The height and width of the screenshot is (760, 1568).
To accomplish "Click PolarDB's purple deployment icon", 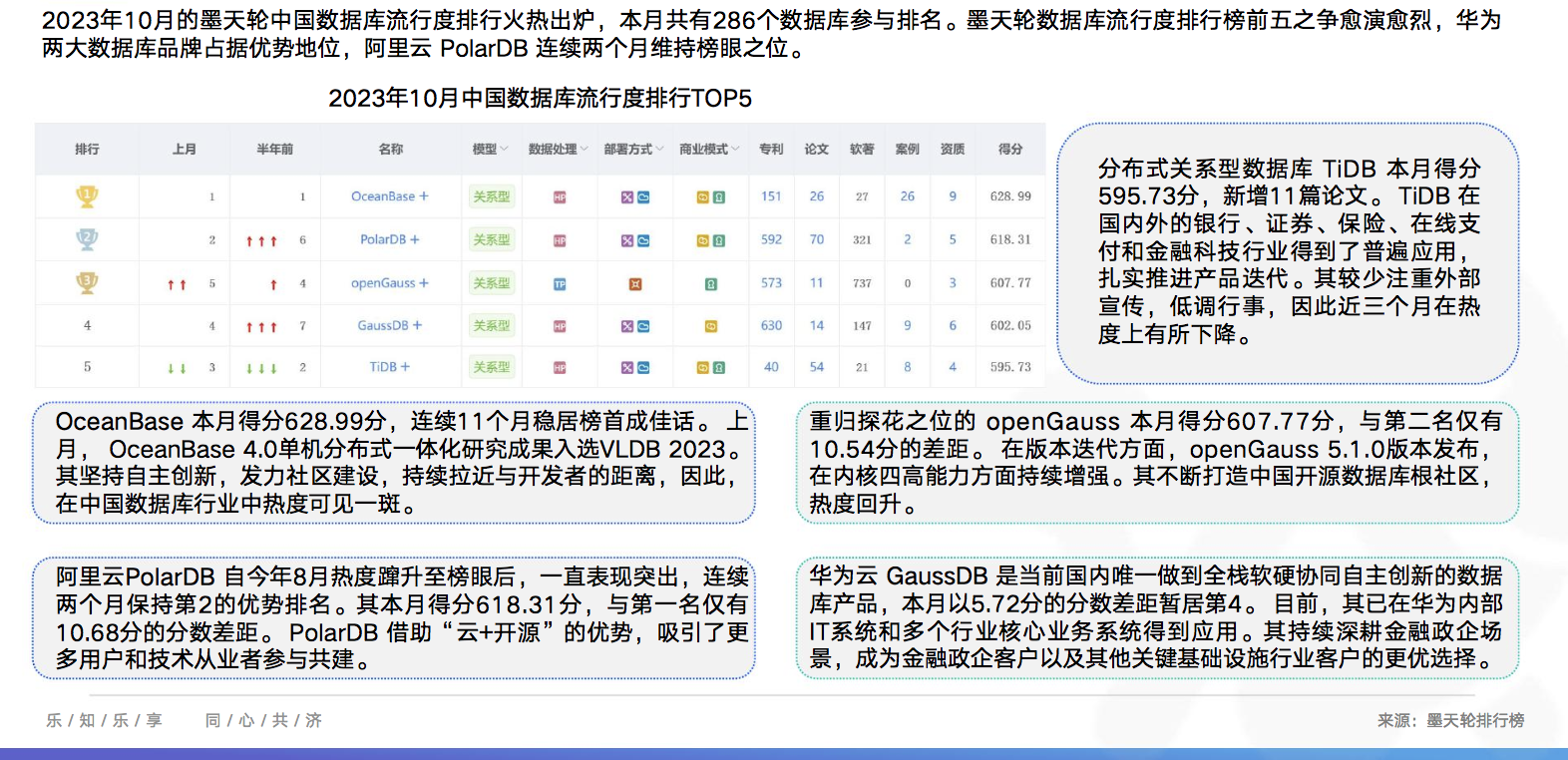I will [627, 240].
